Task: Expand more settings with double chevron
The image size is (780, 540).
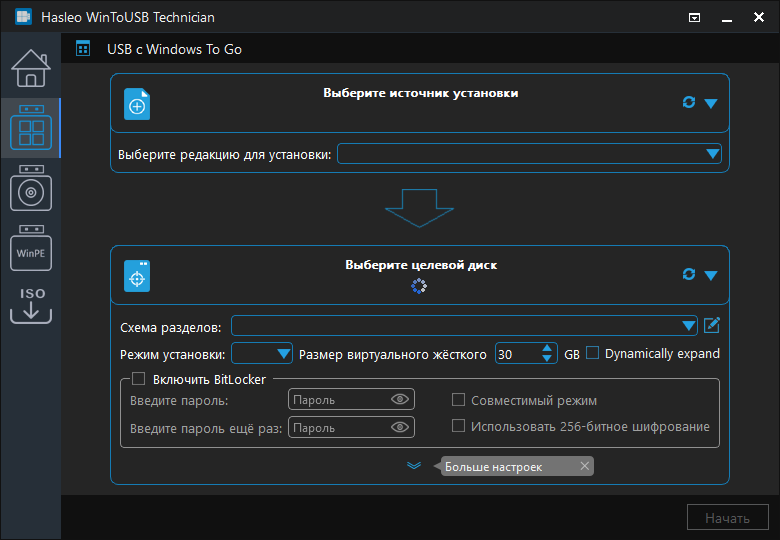Action: tap(414, 465)
